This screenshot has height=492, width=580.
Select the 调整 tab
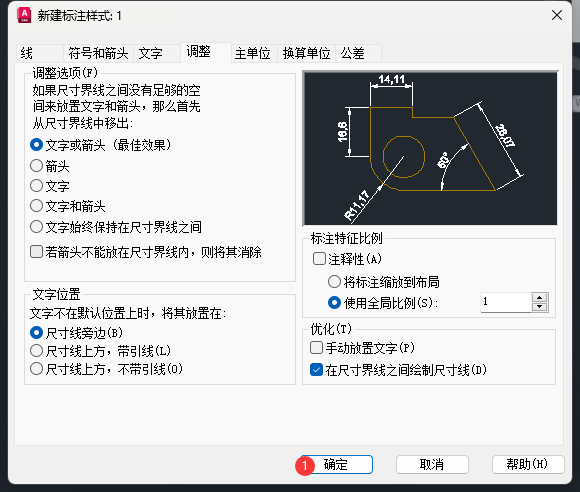[x=206, y=52]
